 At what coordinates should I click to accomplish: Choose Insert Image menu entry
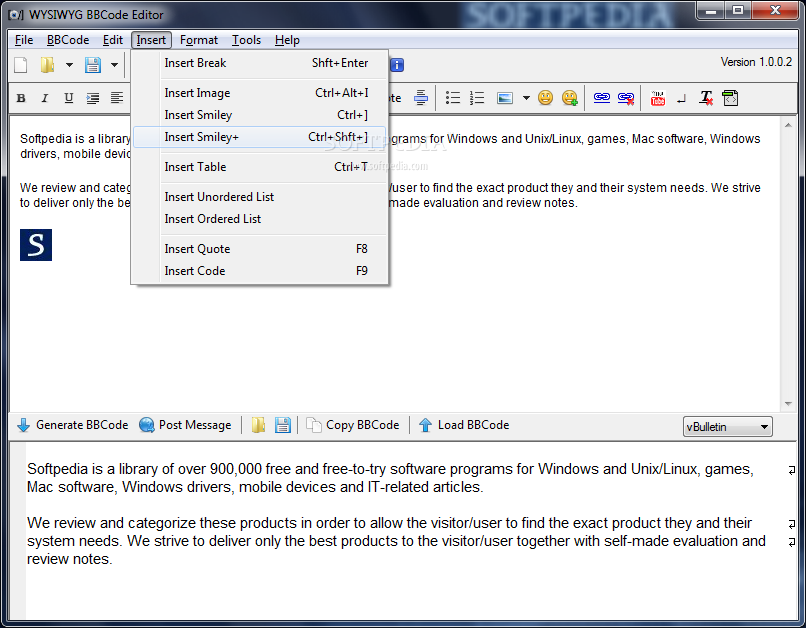[260, 93]
